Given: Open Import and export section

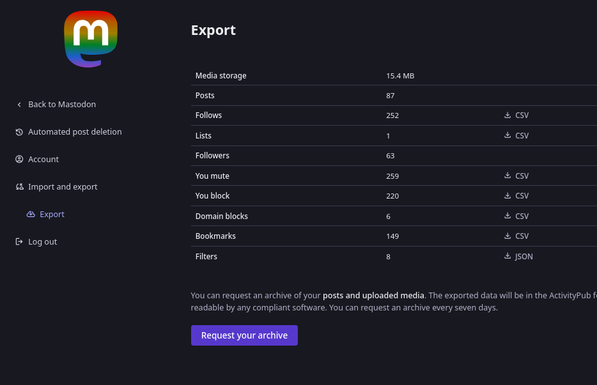Looking at the screenshot, I should pos(56,187).
